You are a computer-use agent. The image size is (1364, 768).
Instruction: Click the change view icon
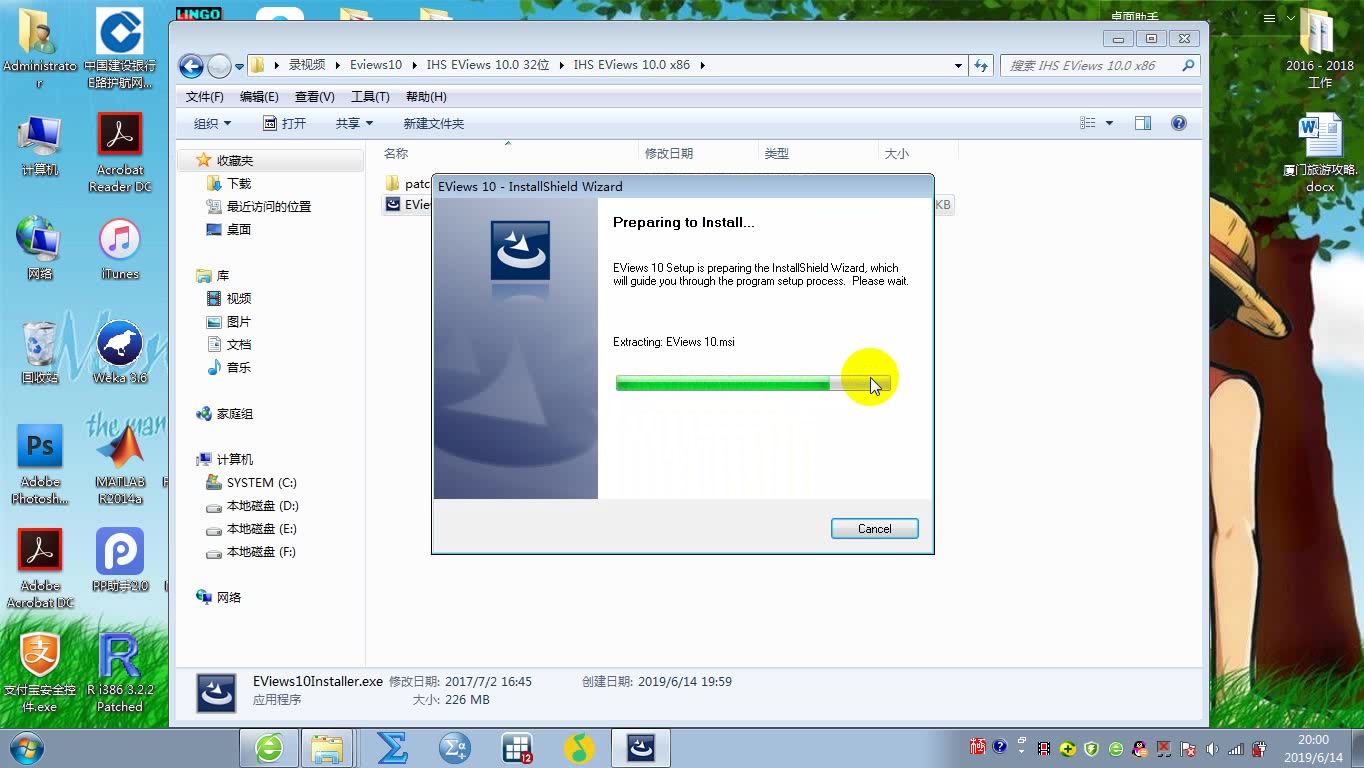click(x=1088, y=123)
